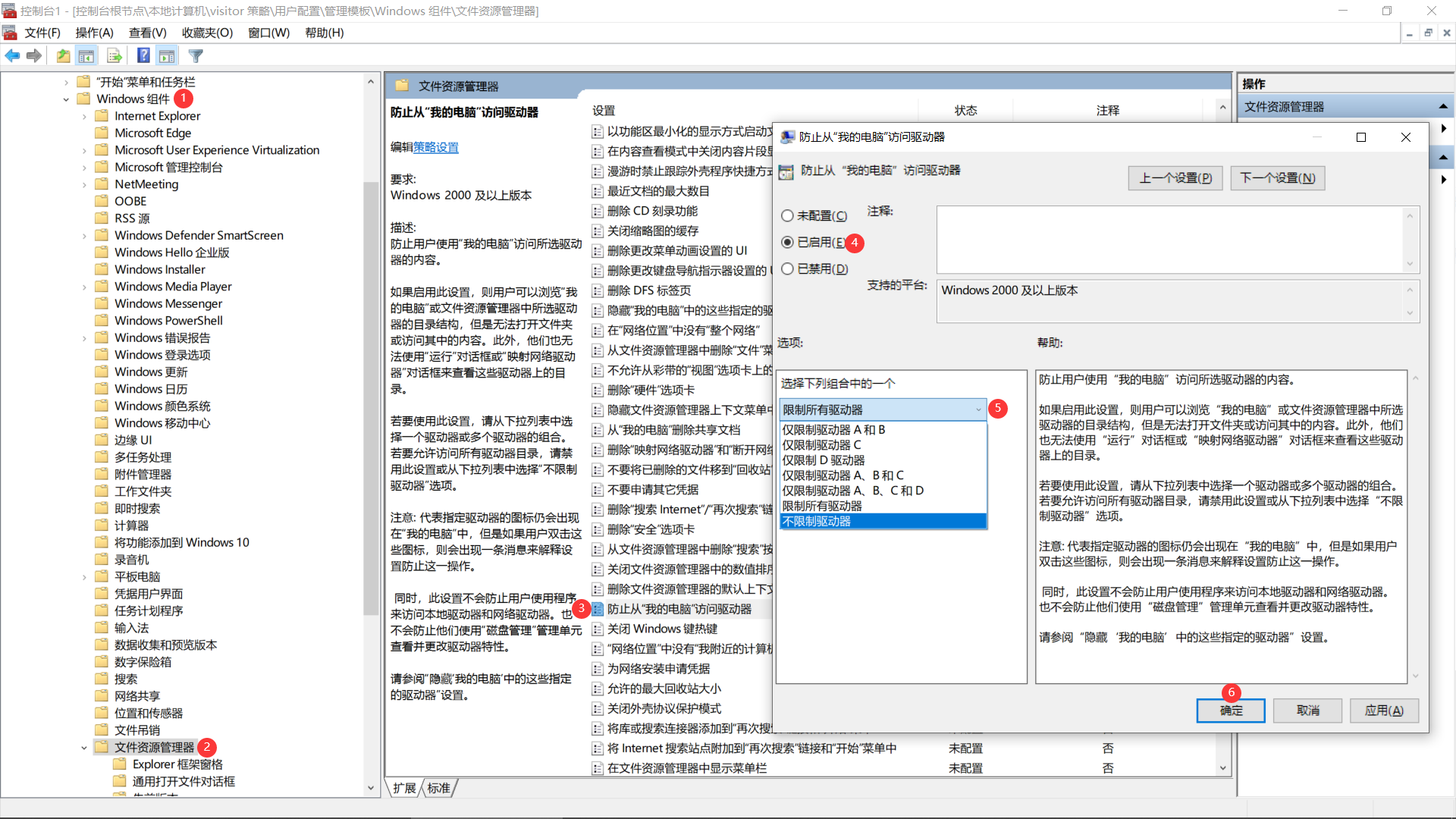Toggle Show/Hide console tree icon
This screenshot has height=819, width=1456.
point(86,55)
